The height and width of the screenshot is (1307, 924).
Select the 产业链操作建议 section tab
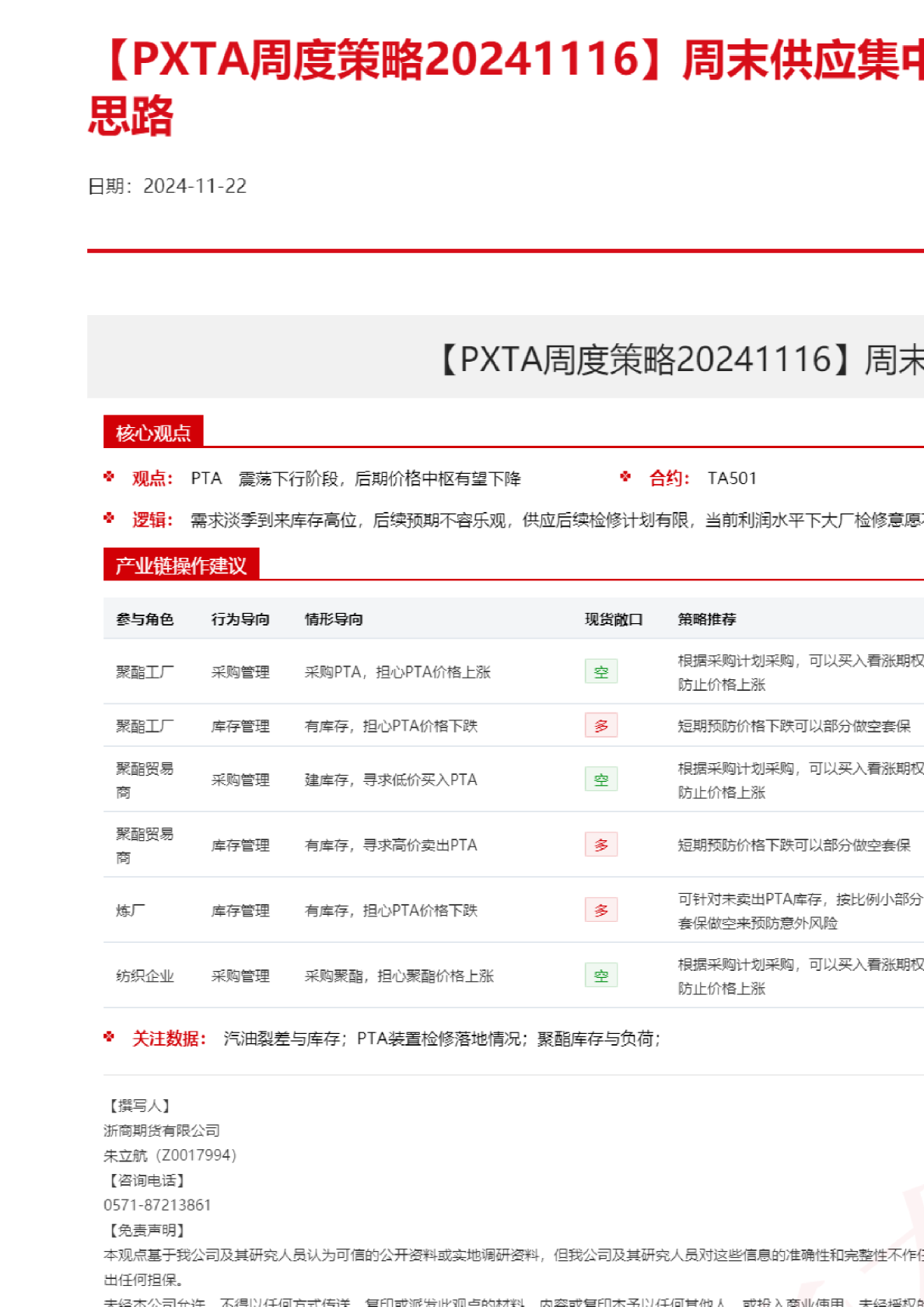180,565
